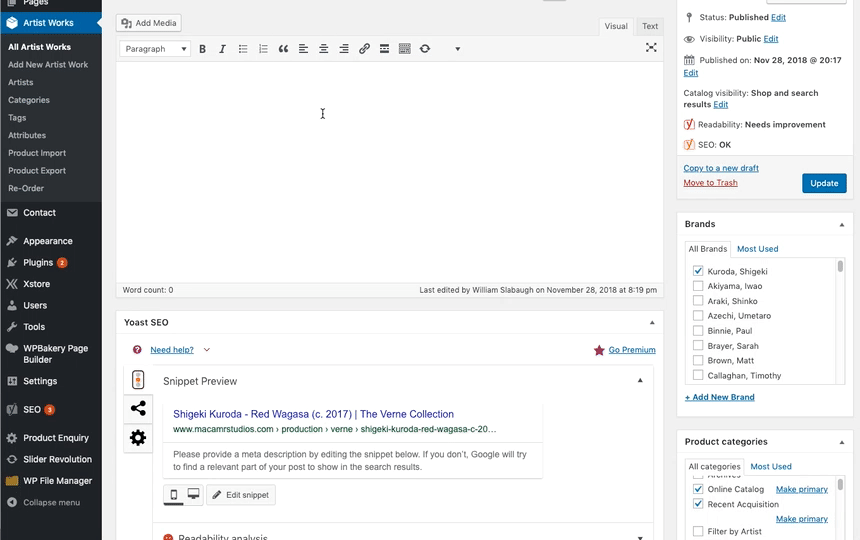
Task: Click the Yoast help question-mark icon
Action: pyautogui.click(x=137, y=350)
